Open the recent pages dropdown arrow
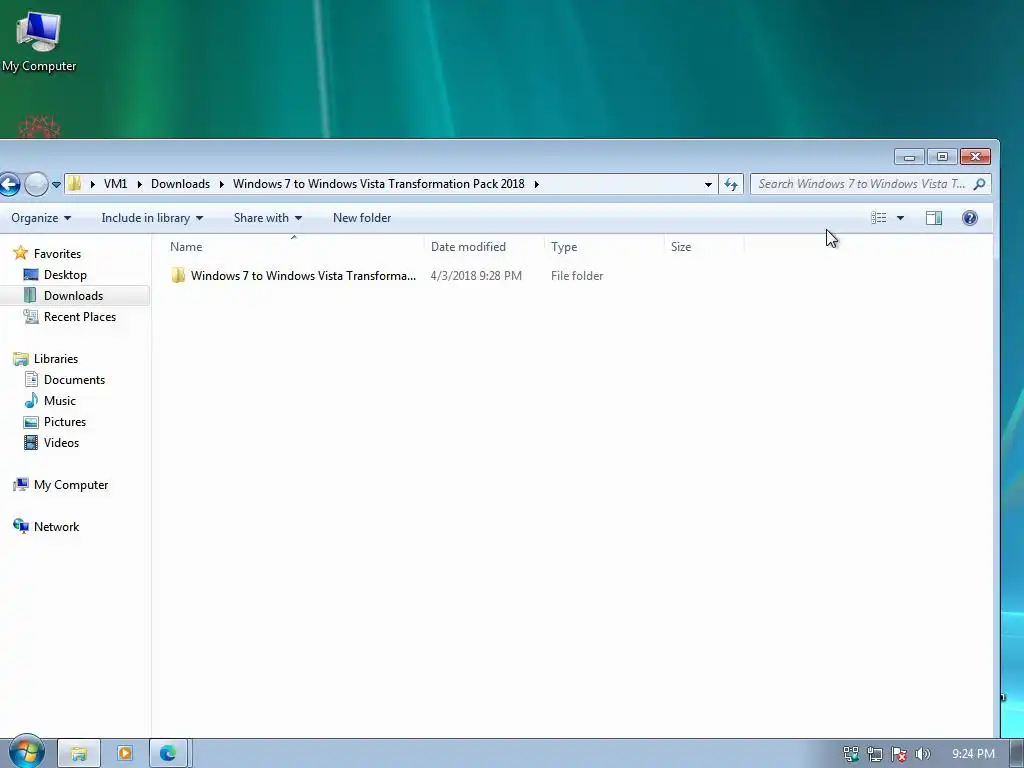The image size is (1024, 768). tap(56, 185)
